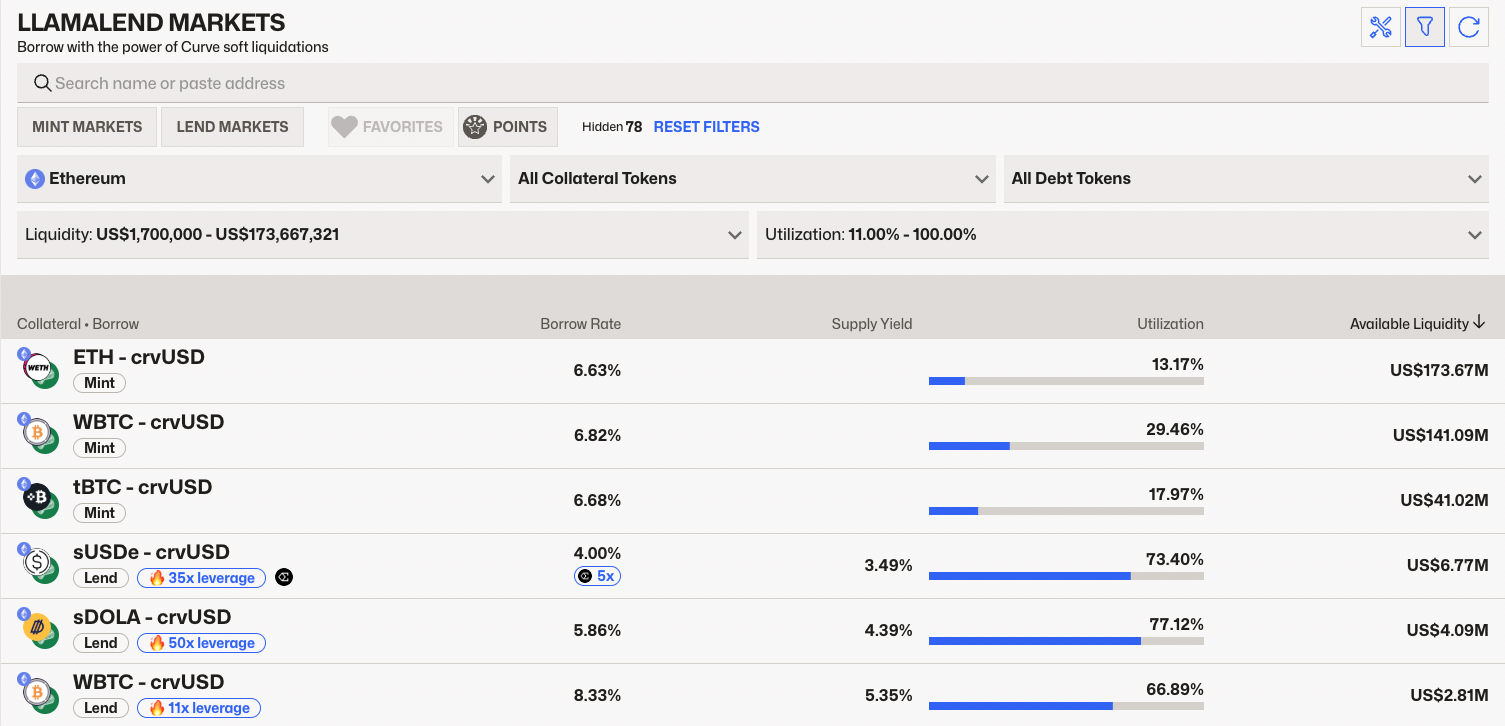The width and height of the screenshot is (1505, 726).
Task: Expand the Utilization range filter
Action: [x=1123, y=235]
